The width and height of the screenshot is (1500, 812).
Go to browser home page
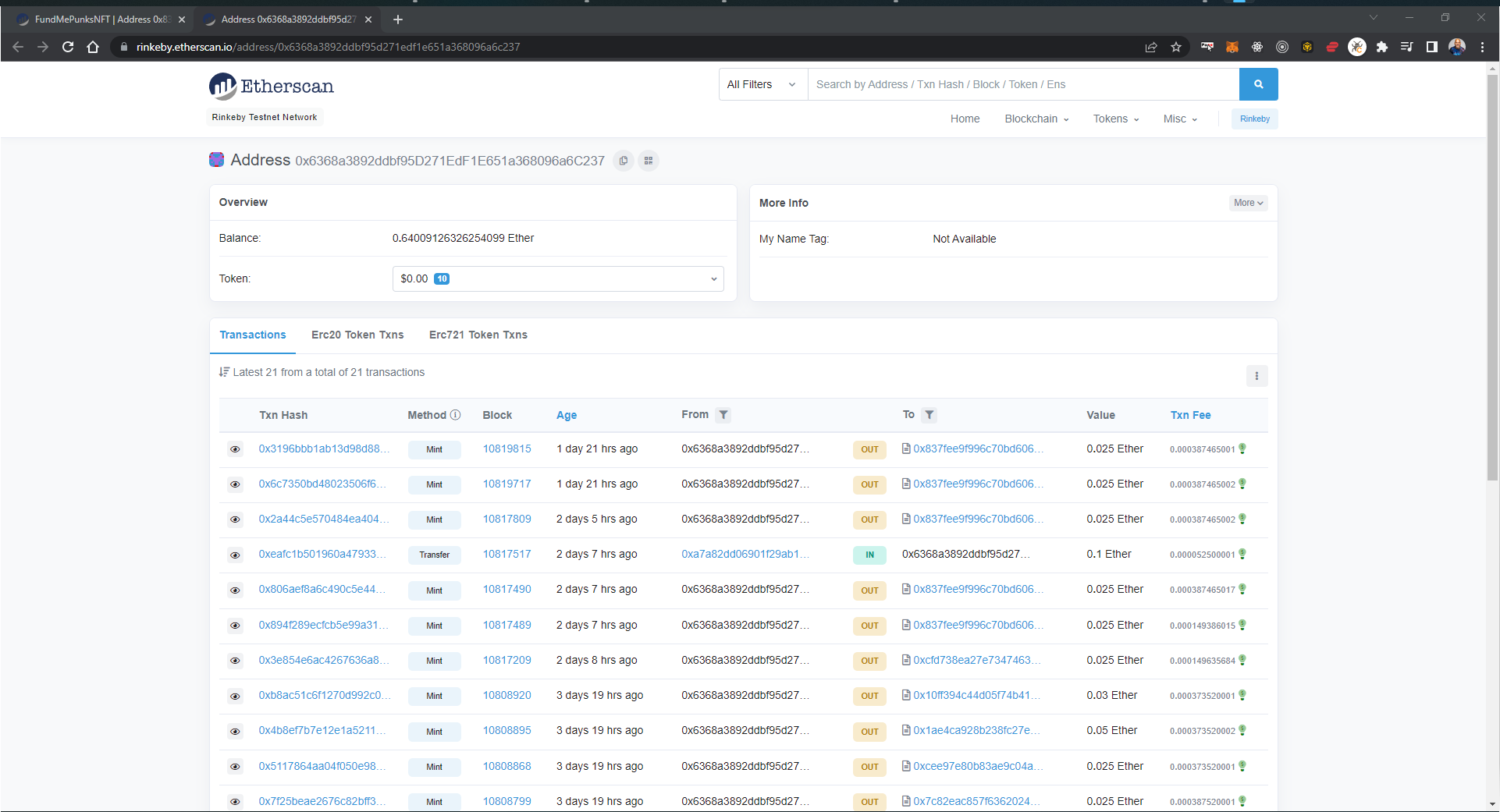point(93,47)
